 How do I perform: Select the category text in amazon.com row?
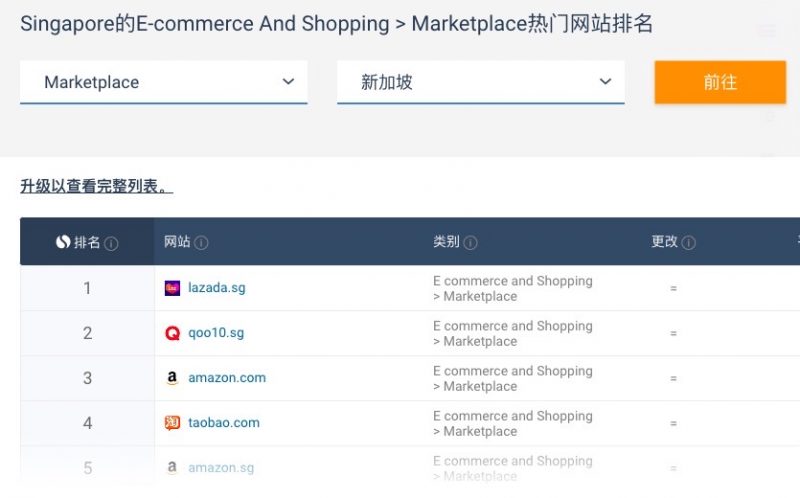pyautogui.click(x=513, y=378)
